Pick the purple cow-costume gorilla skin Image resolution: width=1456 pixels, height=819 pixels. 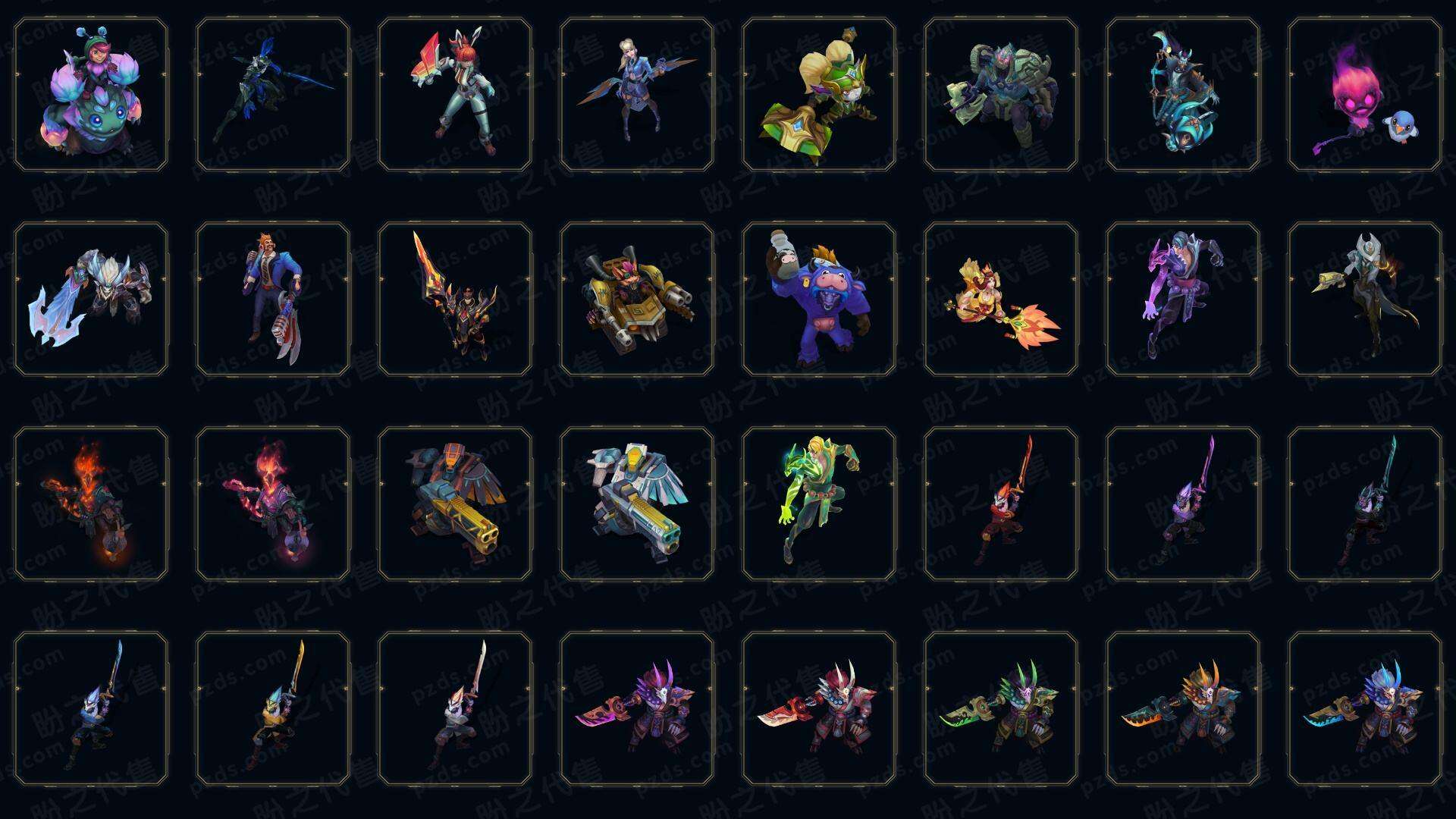pyautogui.click(x=819, y=300)
